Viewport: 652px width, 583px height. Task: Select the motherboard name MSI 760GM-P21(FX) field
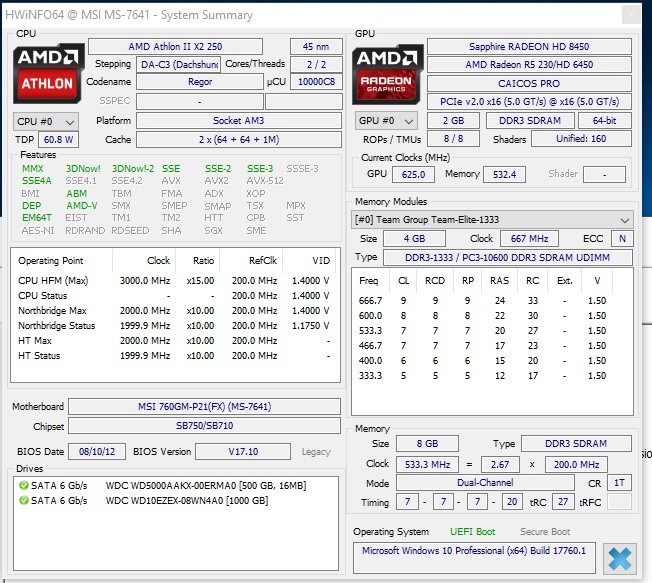coord(205,406)
